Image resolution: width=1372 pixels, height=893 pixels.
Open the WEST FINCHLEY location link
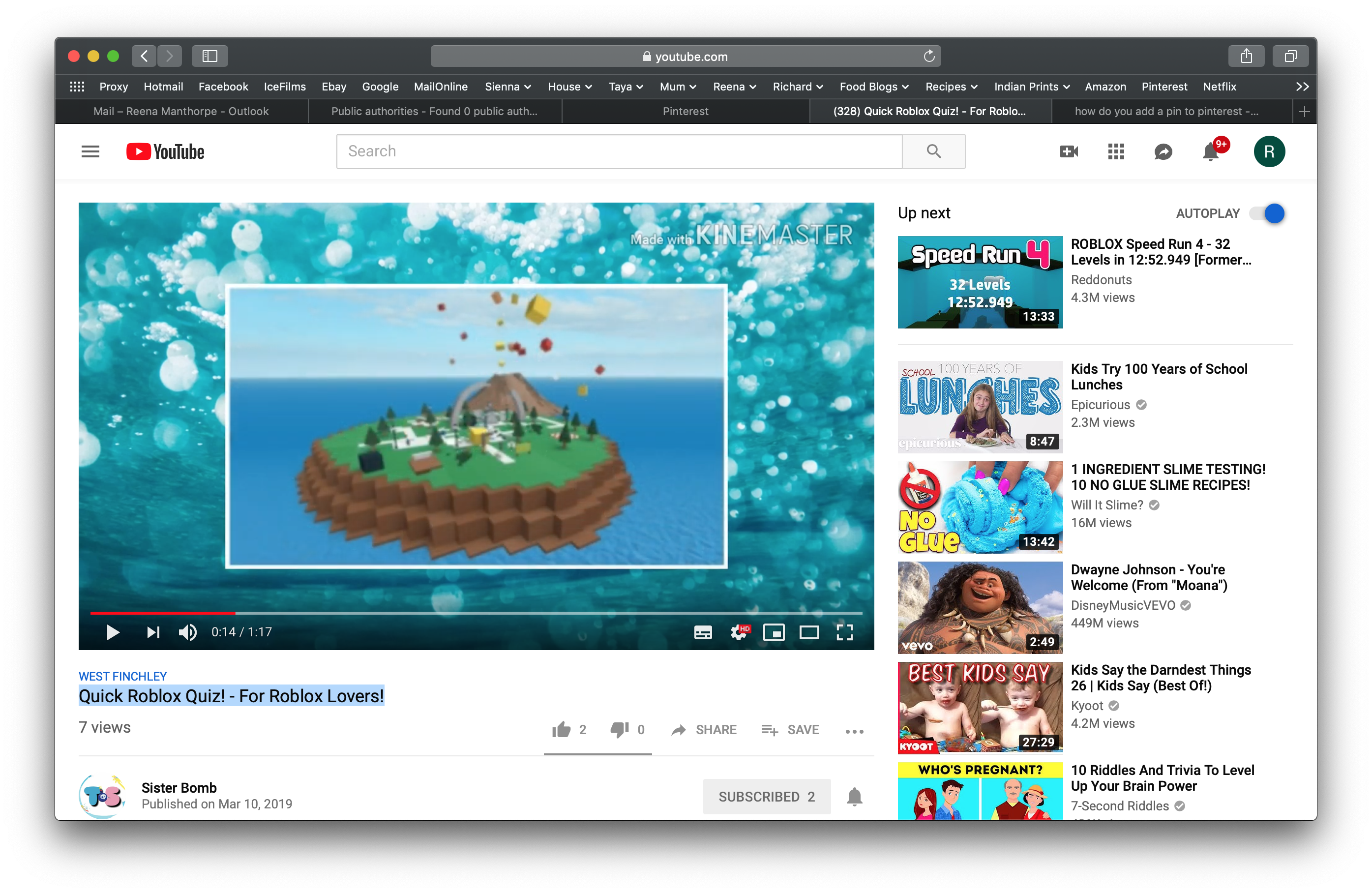(x=123, y=676)
